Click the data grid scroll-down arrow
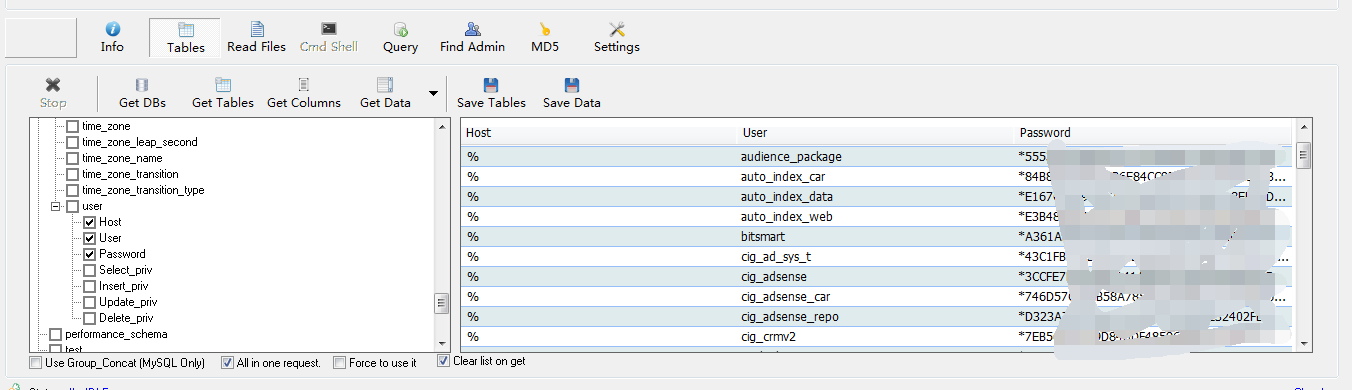The height and width of the screenshot is (390, 1352). pos(1303,343)
